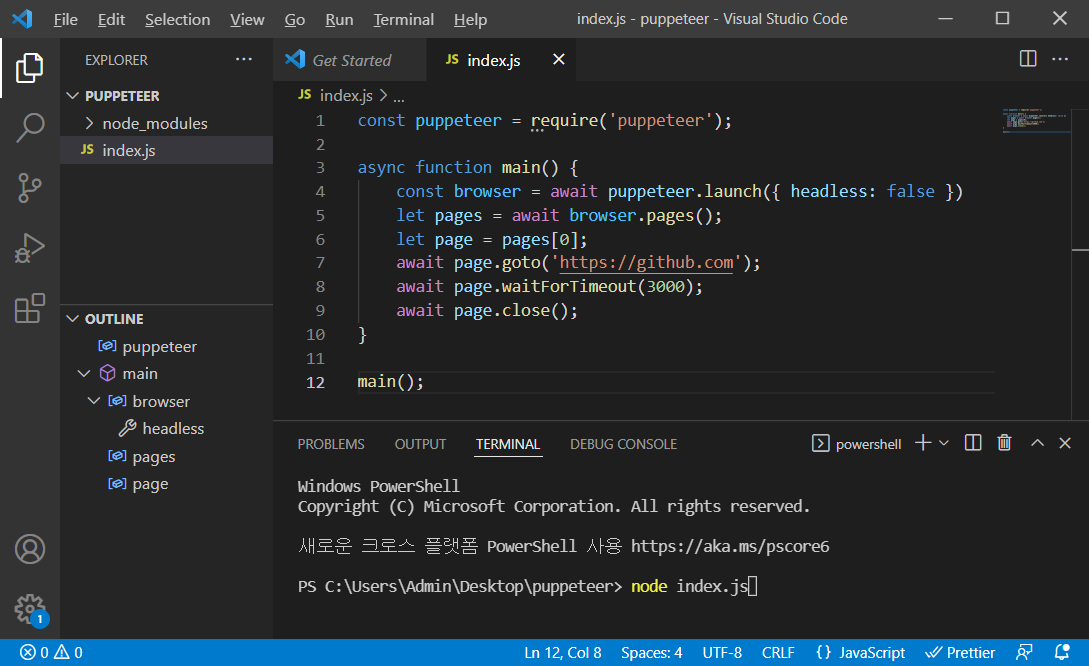Screen dimensions: 1089x666
Task: Open the View menu
Action: coord(247,19)
